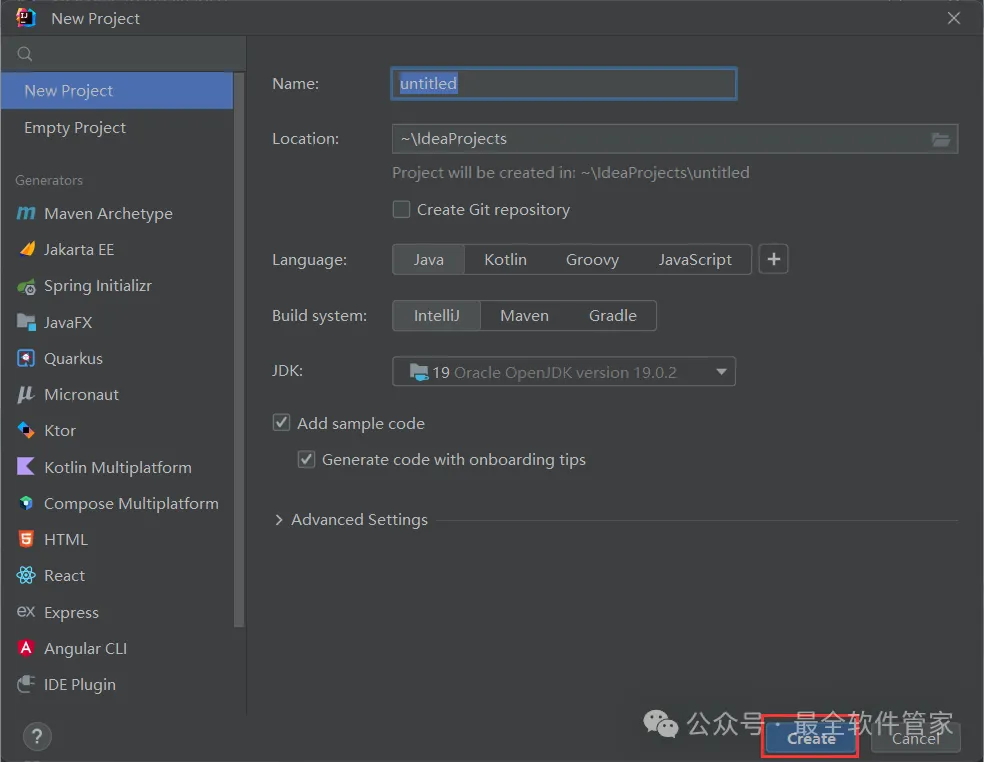Click the Spring Initializr icon
The width and height of the screenshot is (984, 762).
click(26, 287)
